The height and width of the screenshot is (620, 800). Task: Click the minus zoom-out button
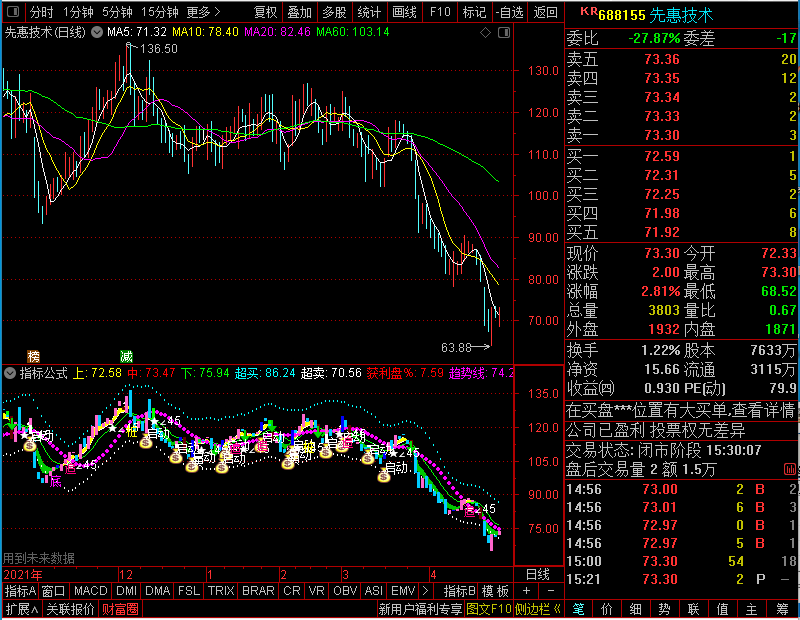tap(551, 591)
